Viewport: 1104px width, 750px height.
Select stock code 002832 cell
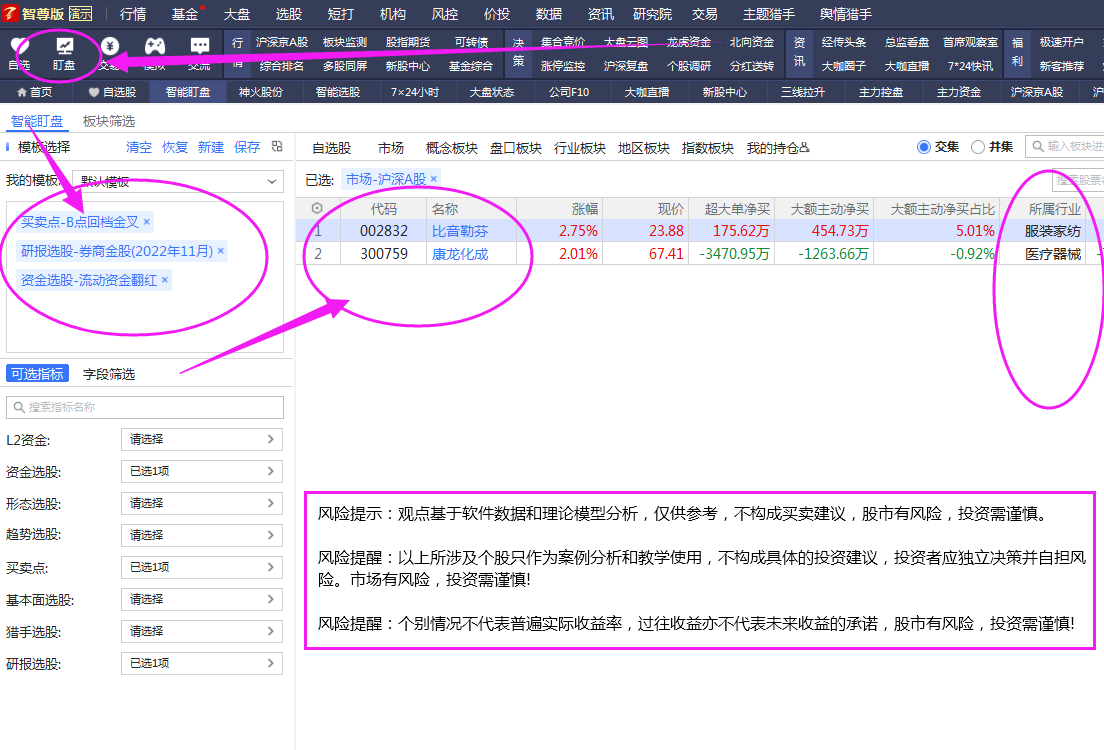click(x=384, y=231)
